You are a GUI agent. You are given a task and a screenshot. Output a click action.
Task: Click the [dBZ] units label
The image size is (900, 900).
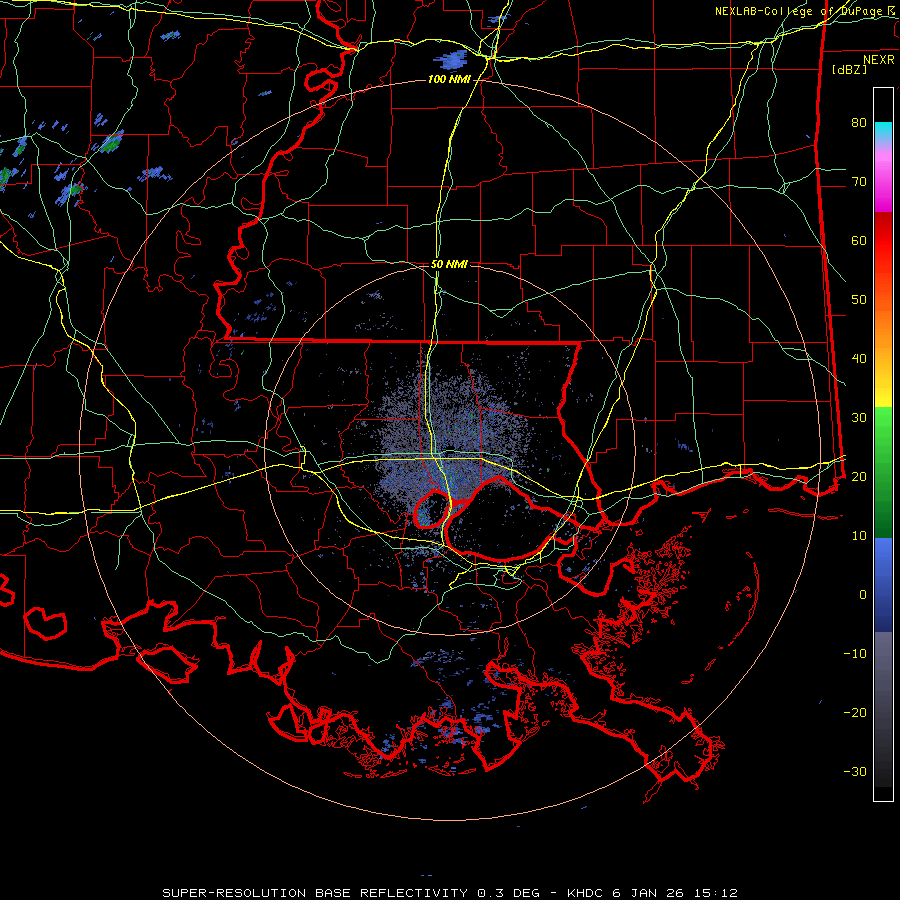[x=849, y=69]
